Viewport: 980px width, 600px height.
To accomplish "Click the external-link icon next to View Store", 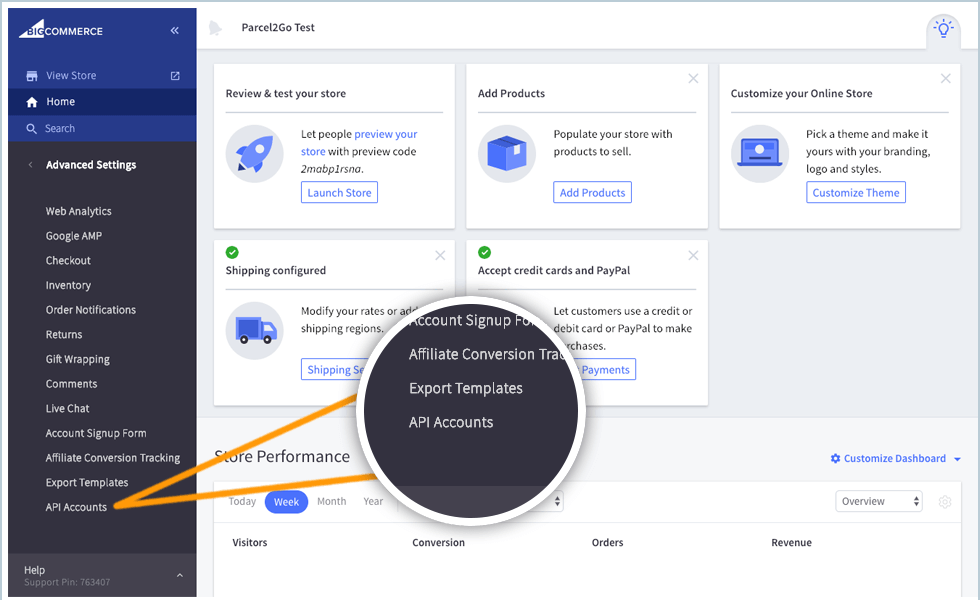I will click(174, 75).
